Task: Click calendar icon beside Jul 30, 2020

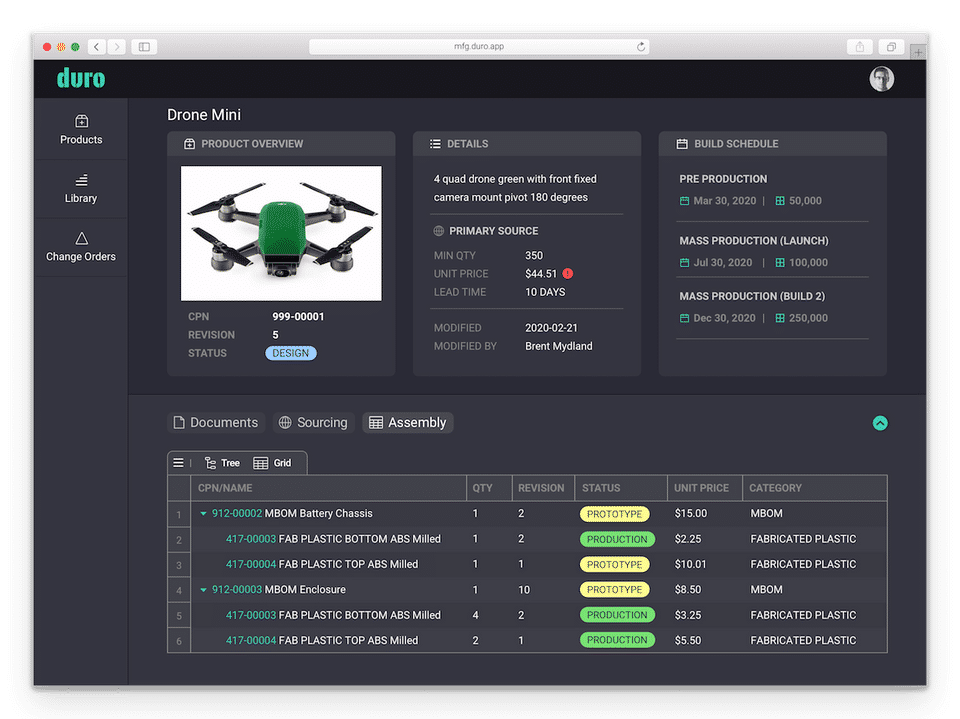Action: point(684,263)
